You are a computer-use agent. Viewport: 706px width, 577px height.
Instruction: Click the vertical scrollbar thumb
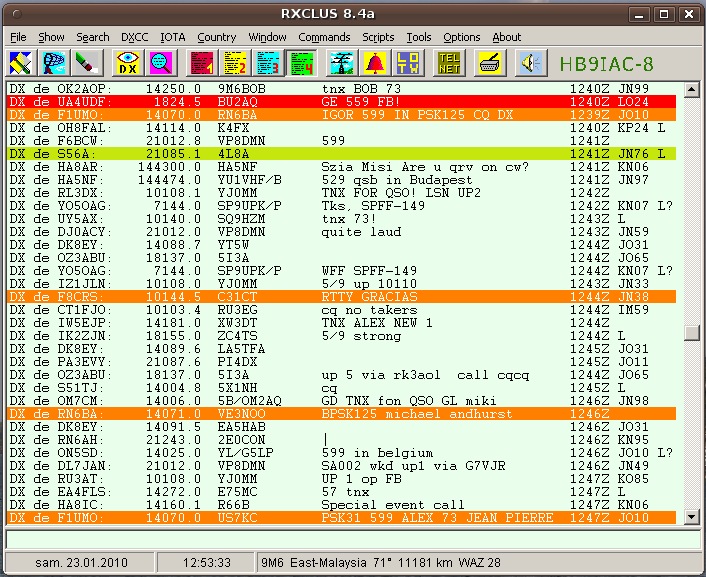(x=691, y=333)
